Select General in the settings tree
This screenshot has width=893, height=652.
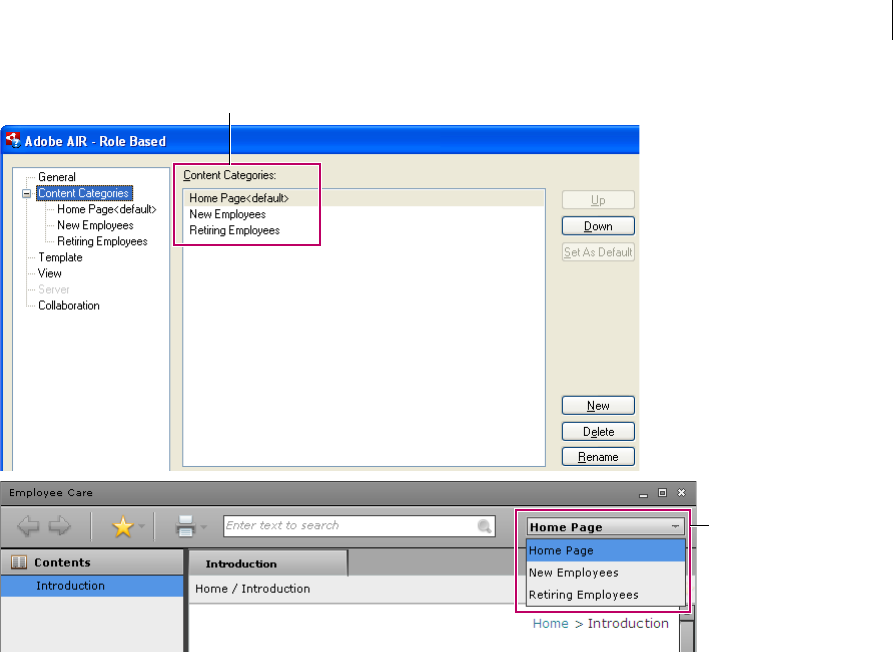[x=56, y=177]
